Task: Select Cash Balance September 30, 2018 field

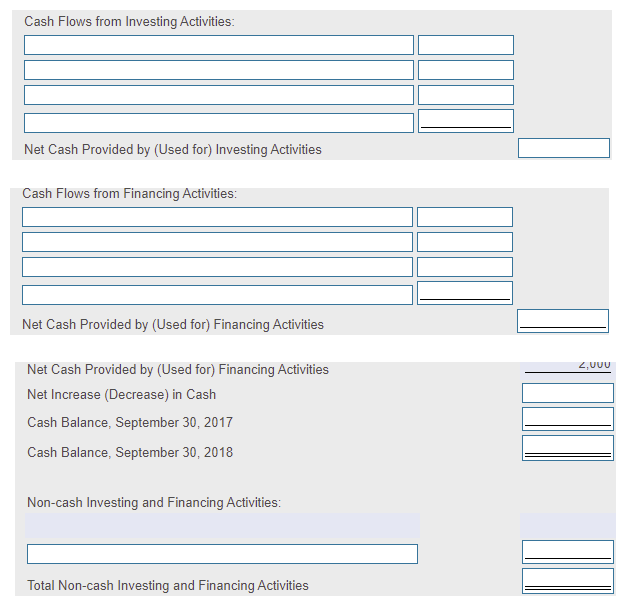Action: coord(568,448)
